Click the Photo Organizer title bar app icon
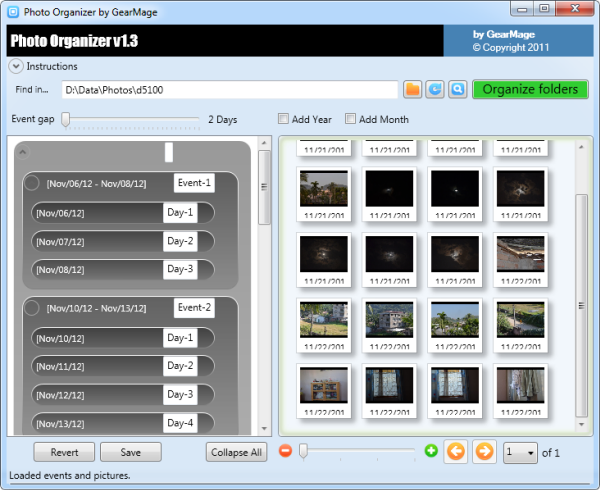The height and width of the screenshot is (490, 600). [x=13, y=12]
